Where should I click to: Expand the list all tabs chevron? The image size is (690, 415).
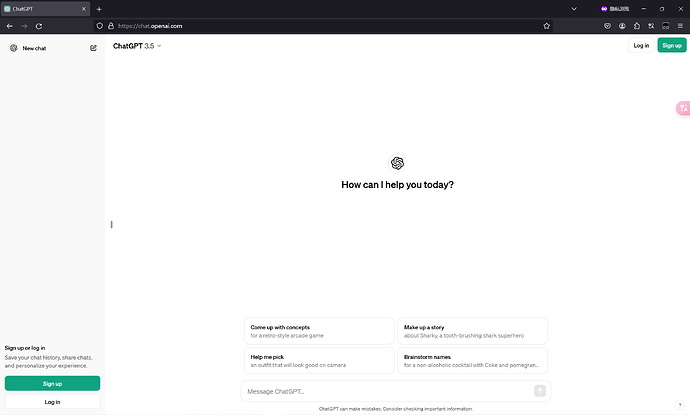point(574,9)
